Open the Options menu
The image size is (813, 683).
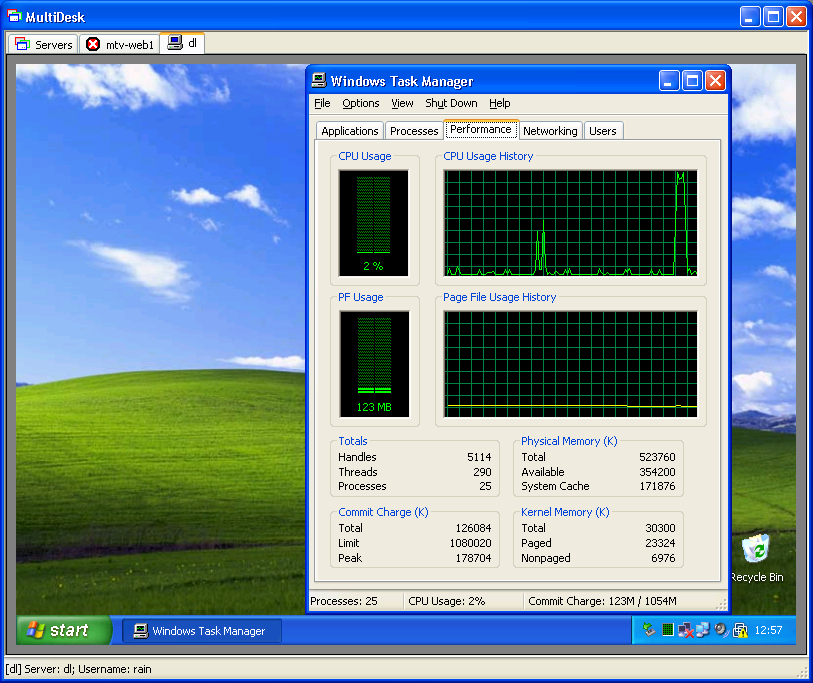360,103
